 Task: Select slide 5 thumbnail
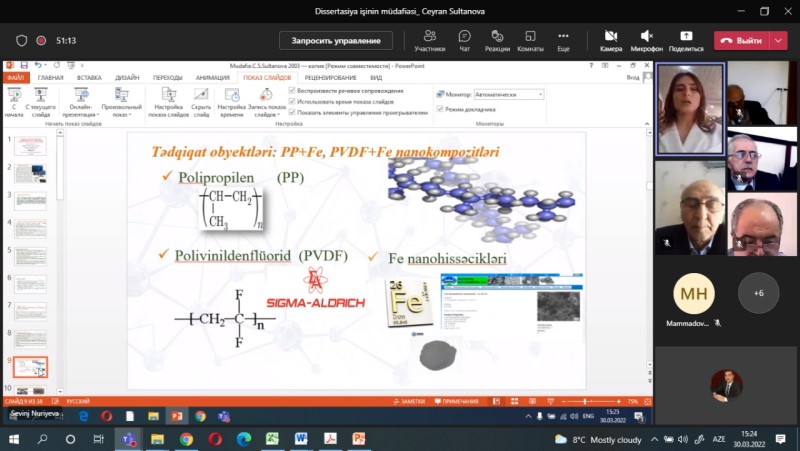coord(30,256)
